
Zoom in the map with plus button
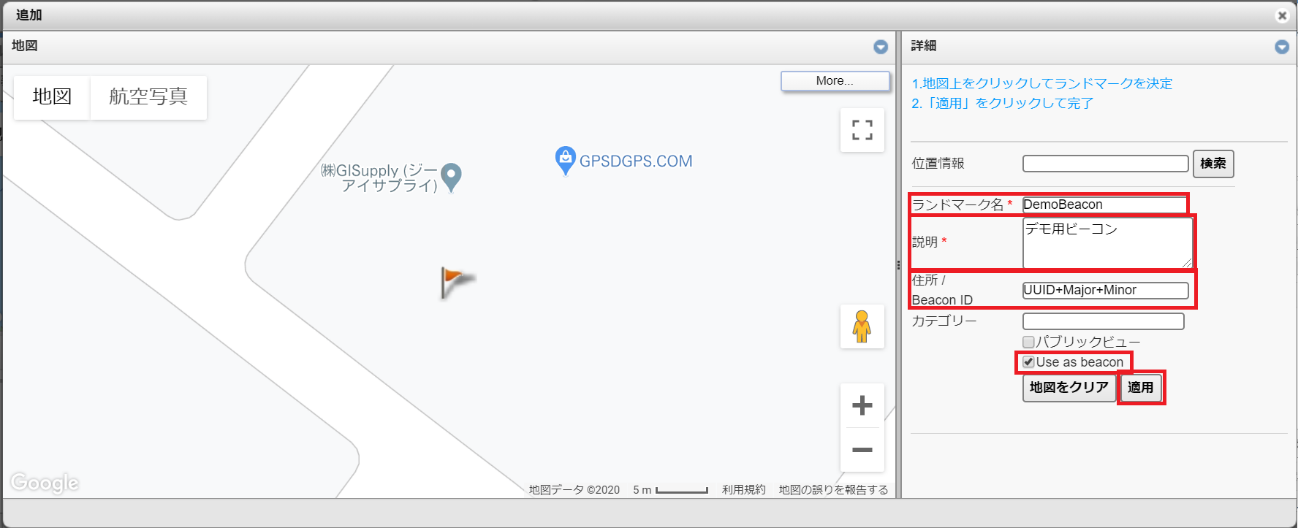pyautogui.click(x=861, y=406)
